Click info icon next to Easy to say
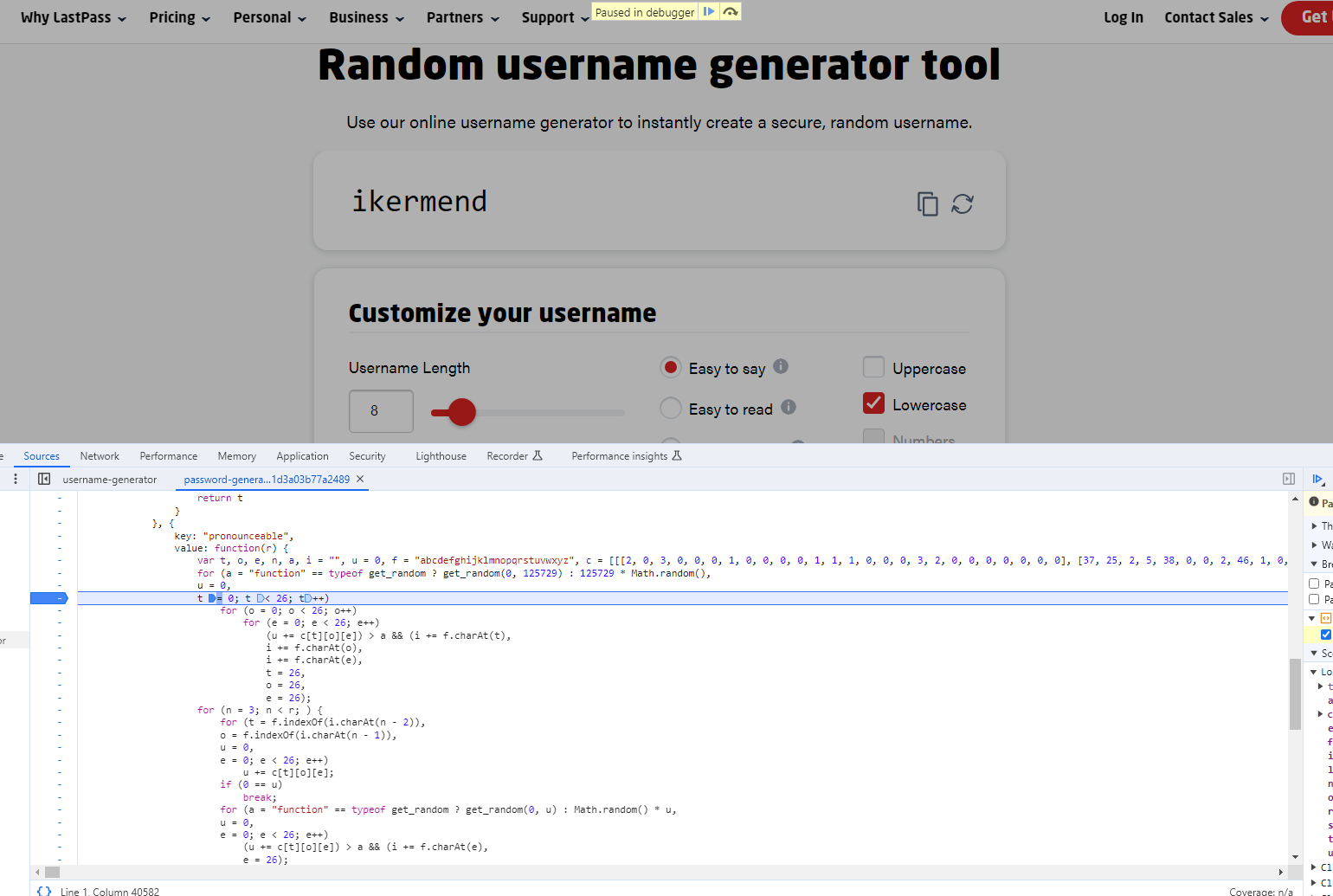The width and height of the screenshot is (1333, 896). coord(781,366)
